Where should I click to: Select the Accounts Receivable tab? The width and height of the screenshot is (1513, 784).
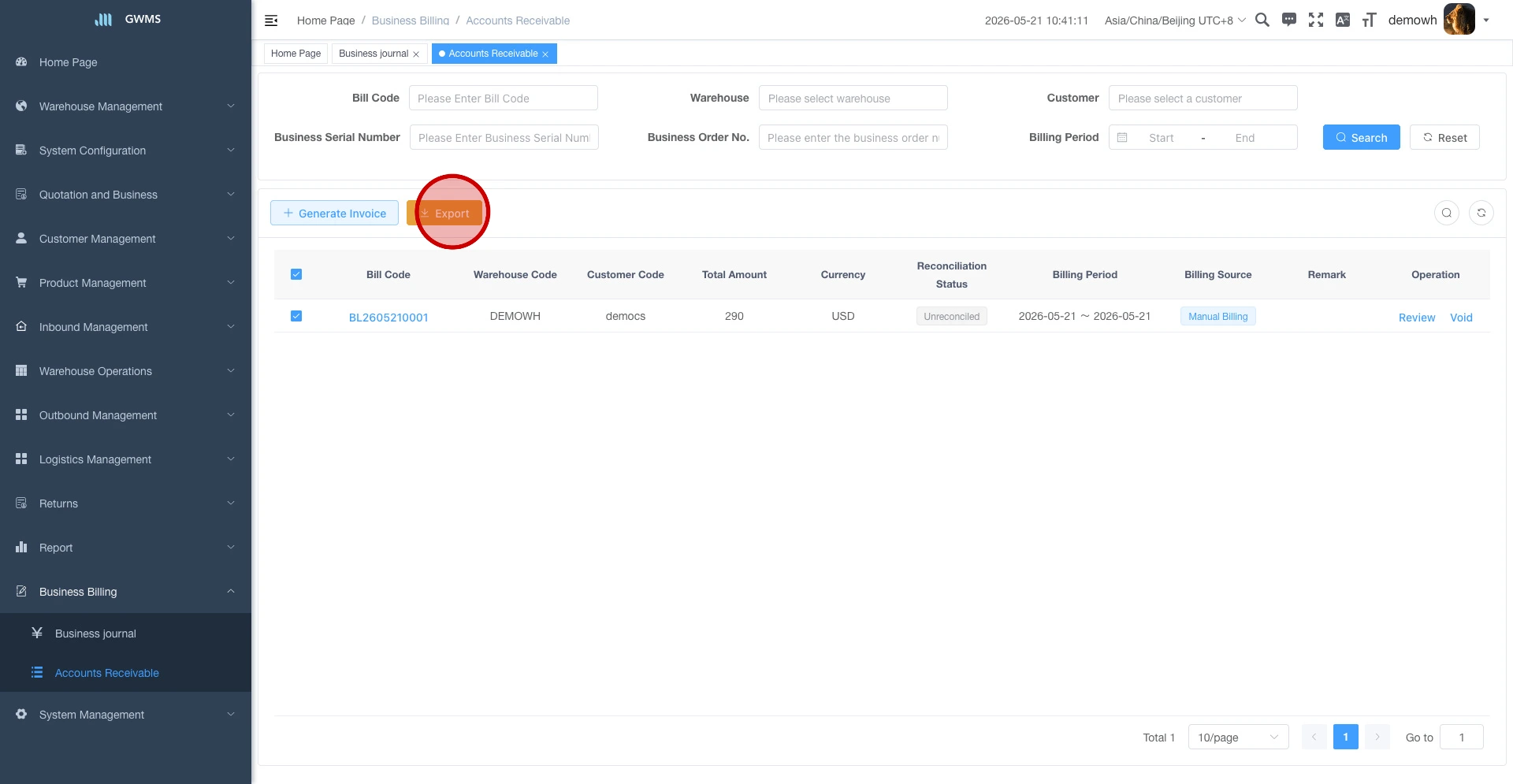pos(493,54)
